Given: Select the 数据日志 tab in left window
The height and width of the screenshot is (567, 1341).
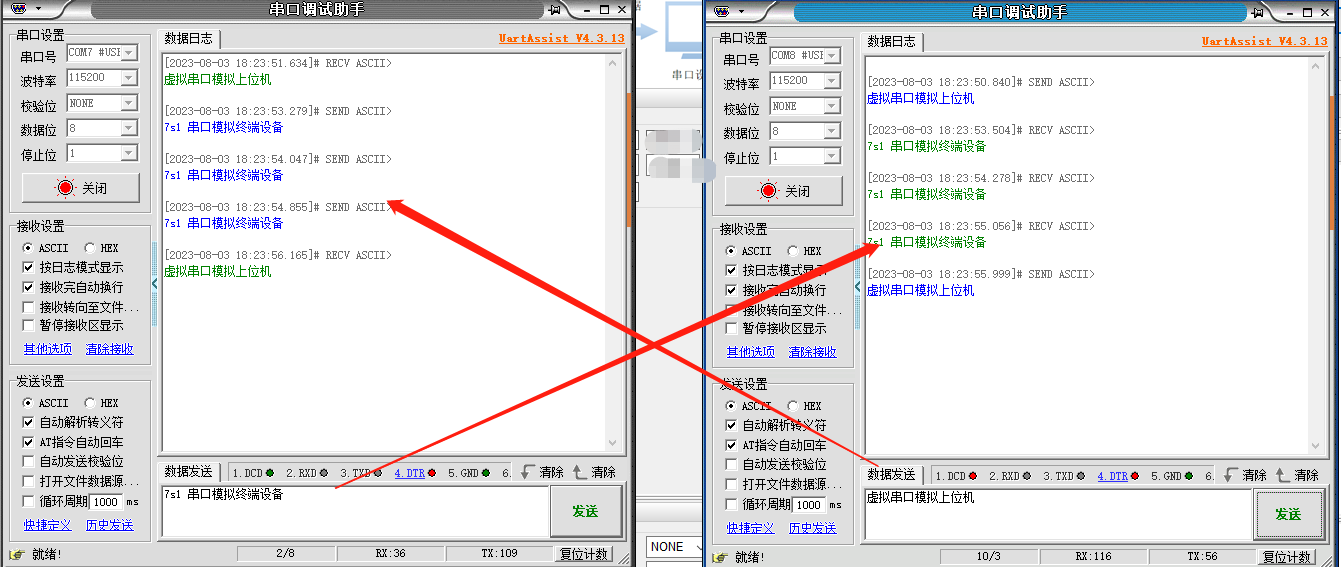Looking at the screenshot, I should [189, 39].
